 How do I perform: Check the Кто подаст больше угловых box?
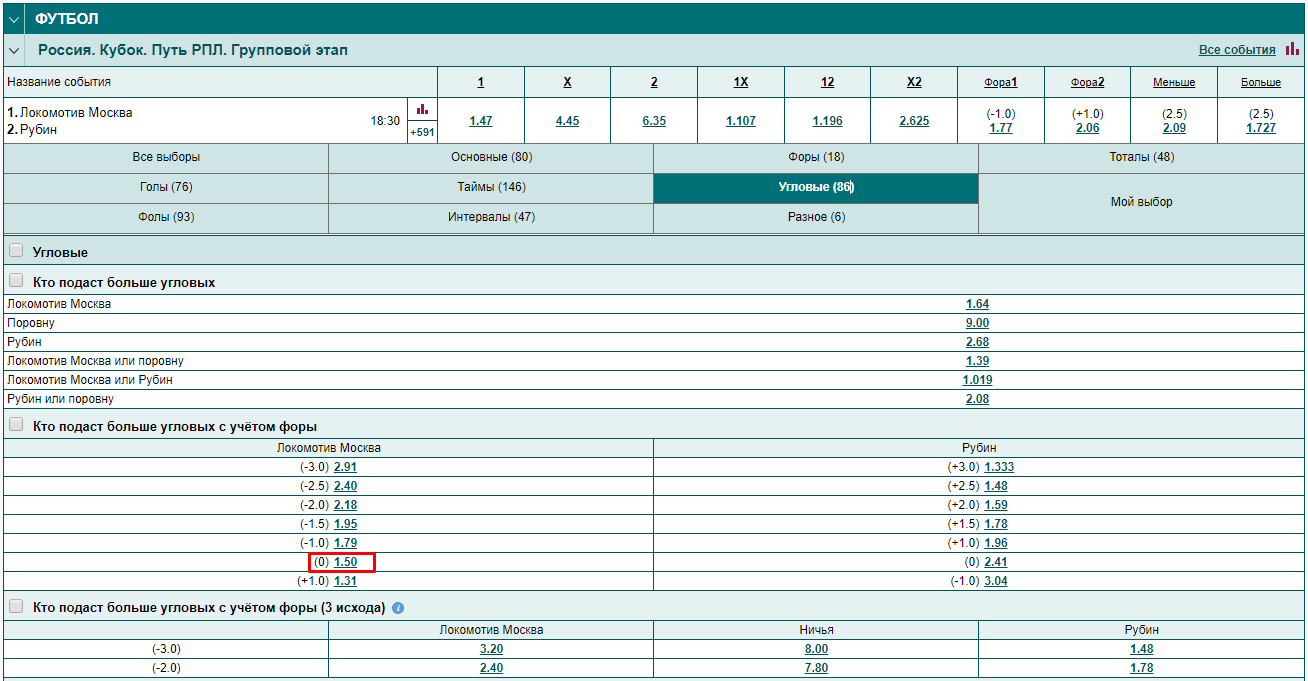click(x=16, y=282)
